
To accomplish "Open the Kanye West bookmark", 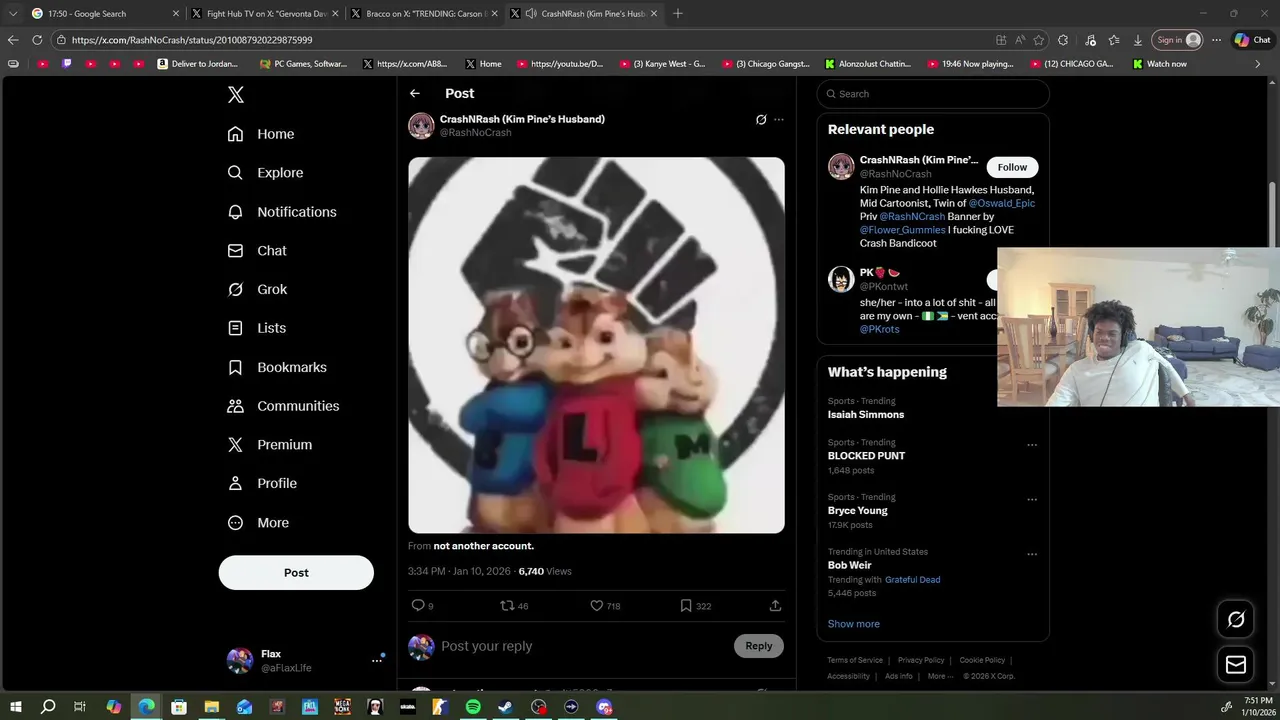I will tap(663, 64).
